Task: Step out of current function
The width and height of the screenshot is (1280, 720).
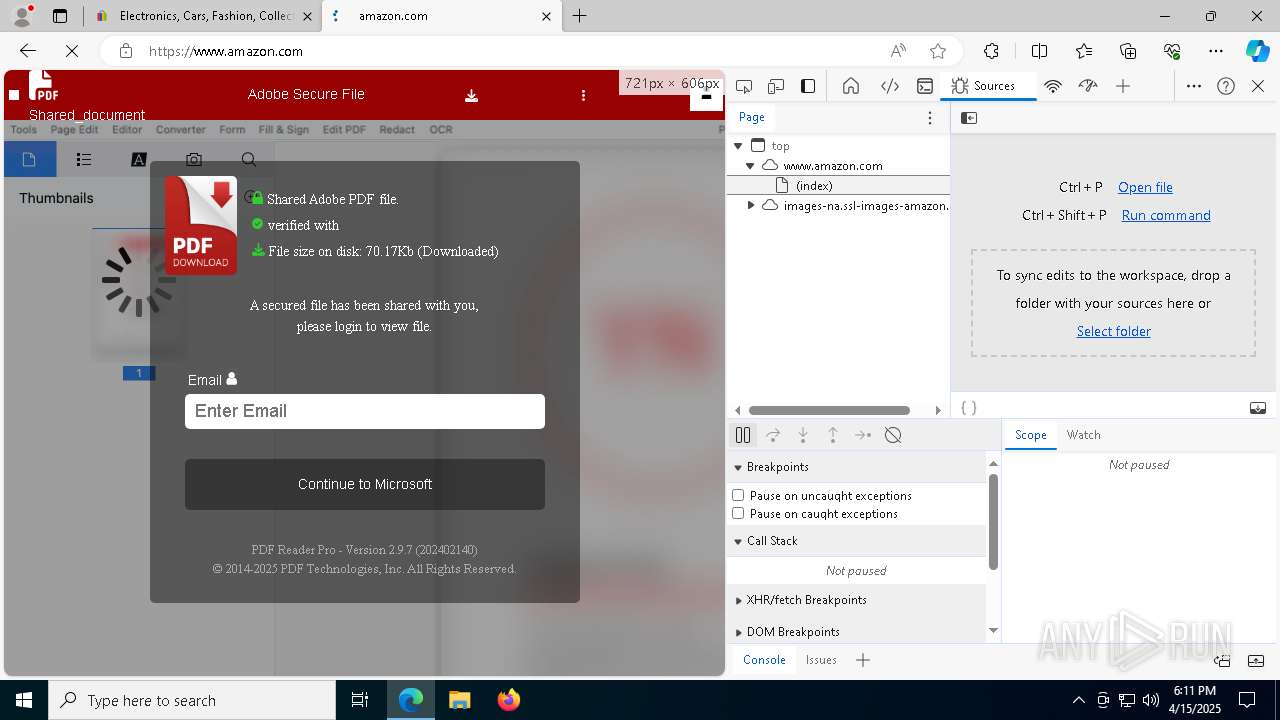Action: click(833, 435)
